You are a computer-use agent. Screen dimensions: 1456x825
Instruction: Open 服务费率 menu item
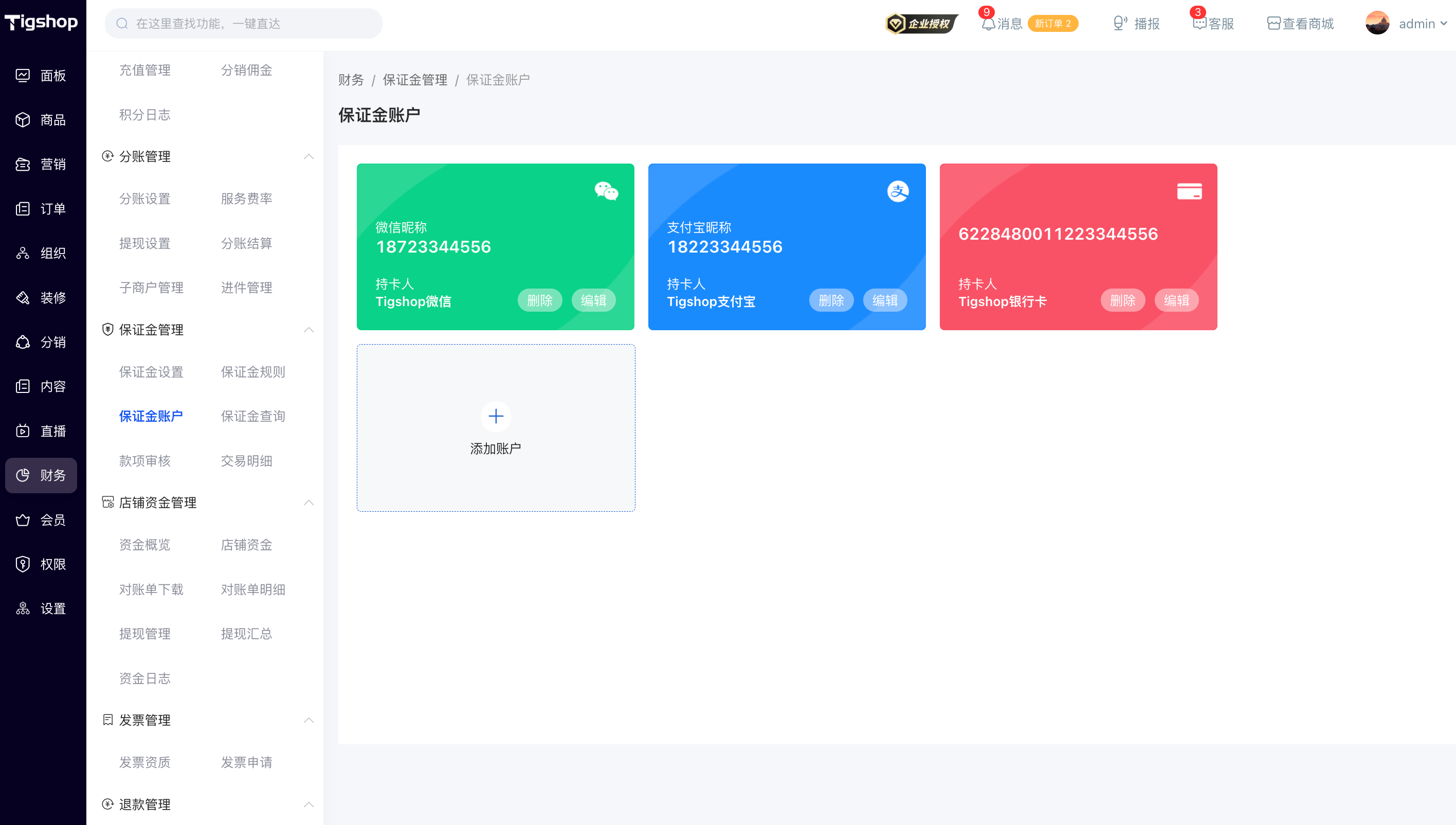[x=246, y=199]
